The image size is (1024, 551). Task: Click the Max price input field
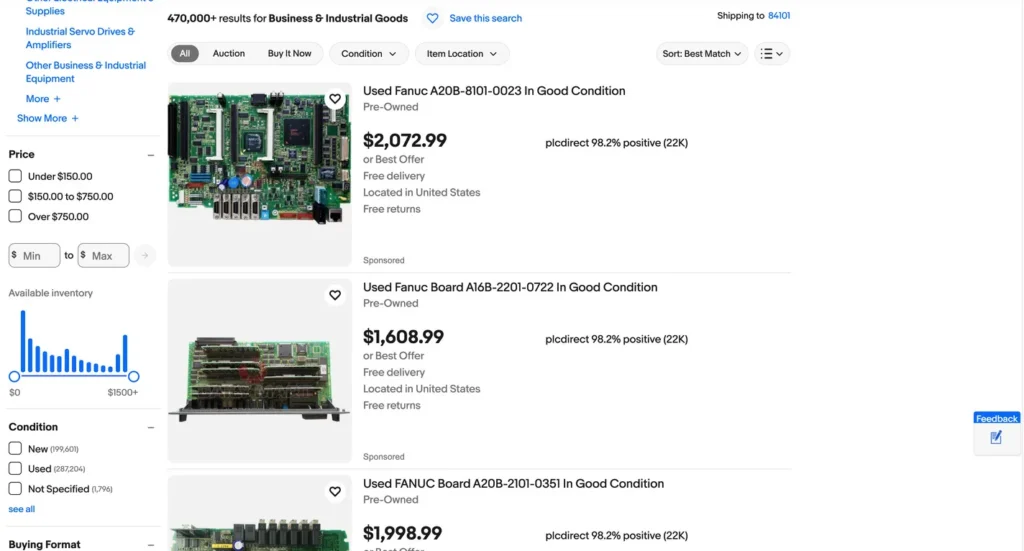coord(104,255)
